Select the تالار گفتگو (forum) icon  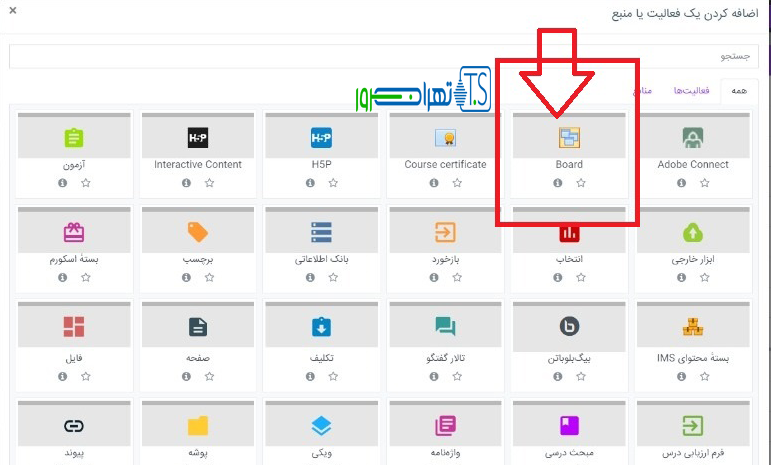click(445, 327)
